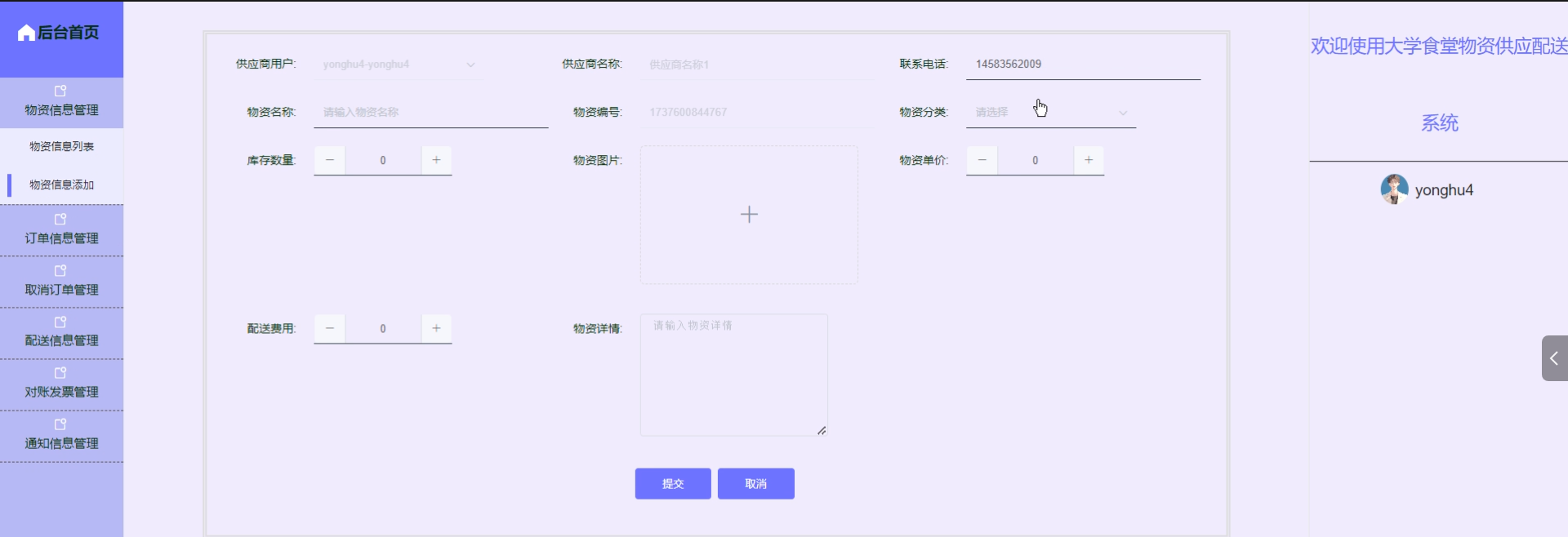Click the 提交 submit button
The width and height of the screenshot is (1568, 537).
(x=672, y=483)
